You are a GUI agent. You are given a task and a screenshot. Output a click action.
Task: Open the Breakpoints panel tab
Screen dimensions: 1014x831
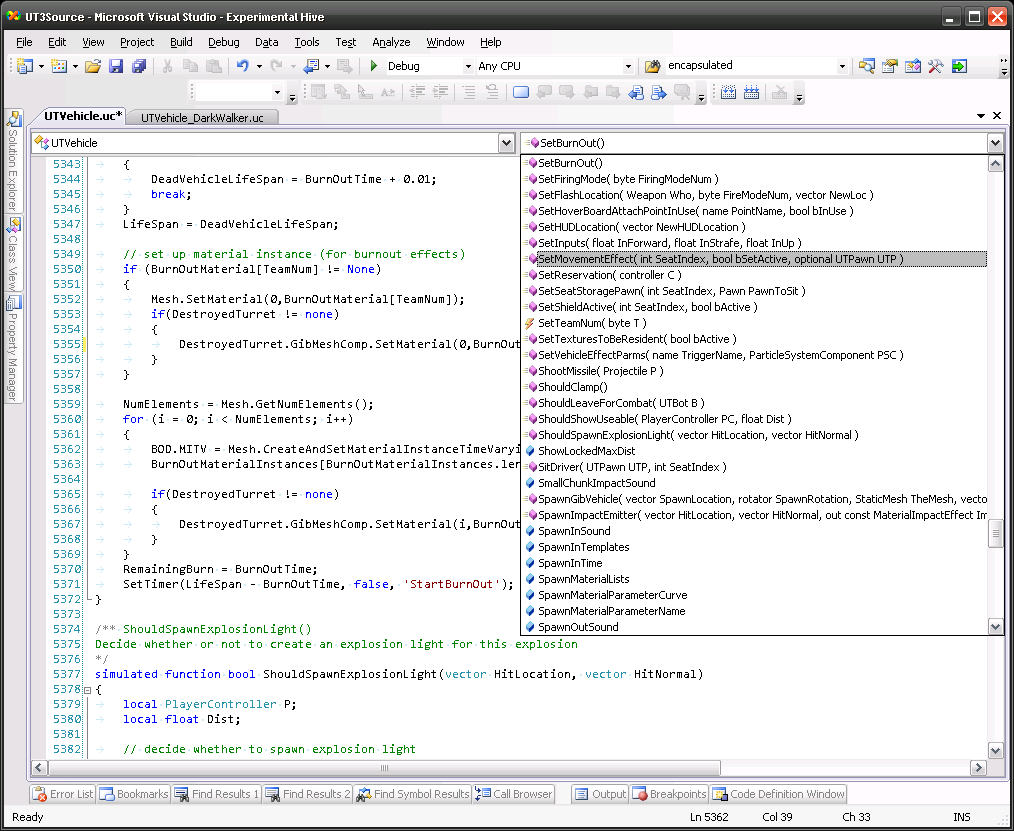pos(670,794)
